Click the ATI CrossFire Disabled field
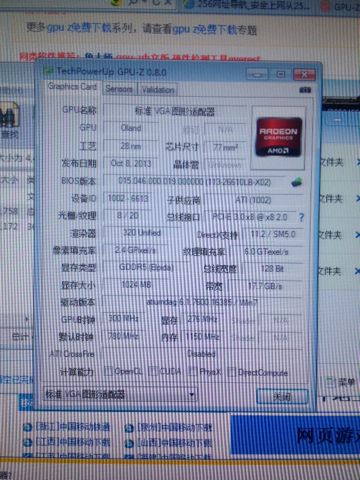The height and width of the screenshot is (480, 360). (201, 354)
